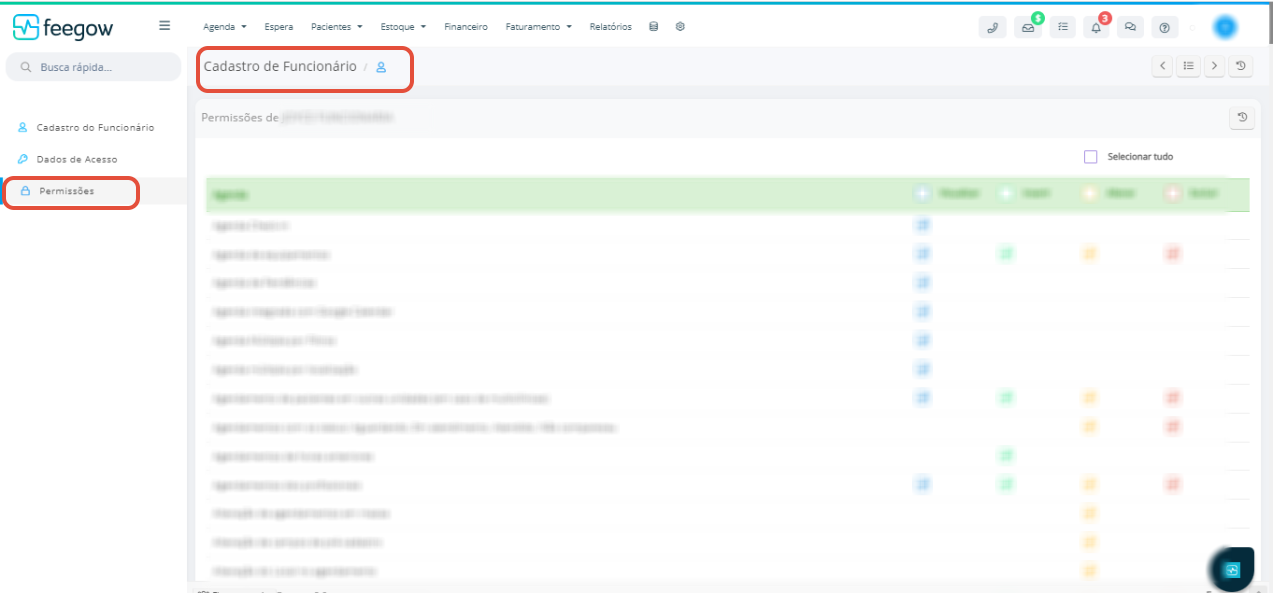1273x593 pixels.
Task: Open the task checklist icon button
Action: [1062, 28]
